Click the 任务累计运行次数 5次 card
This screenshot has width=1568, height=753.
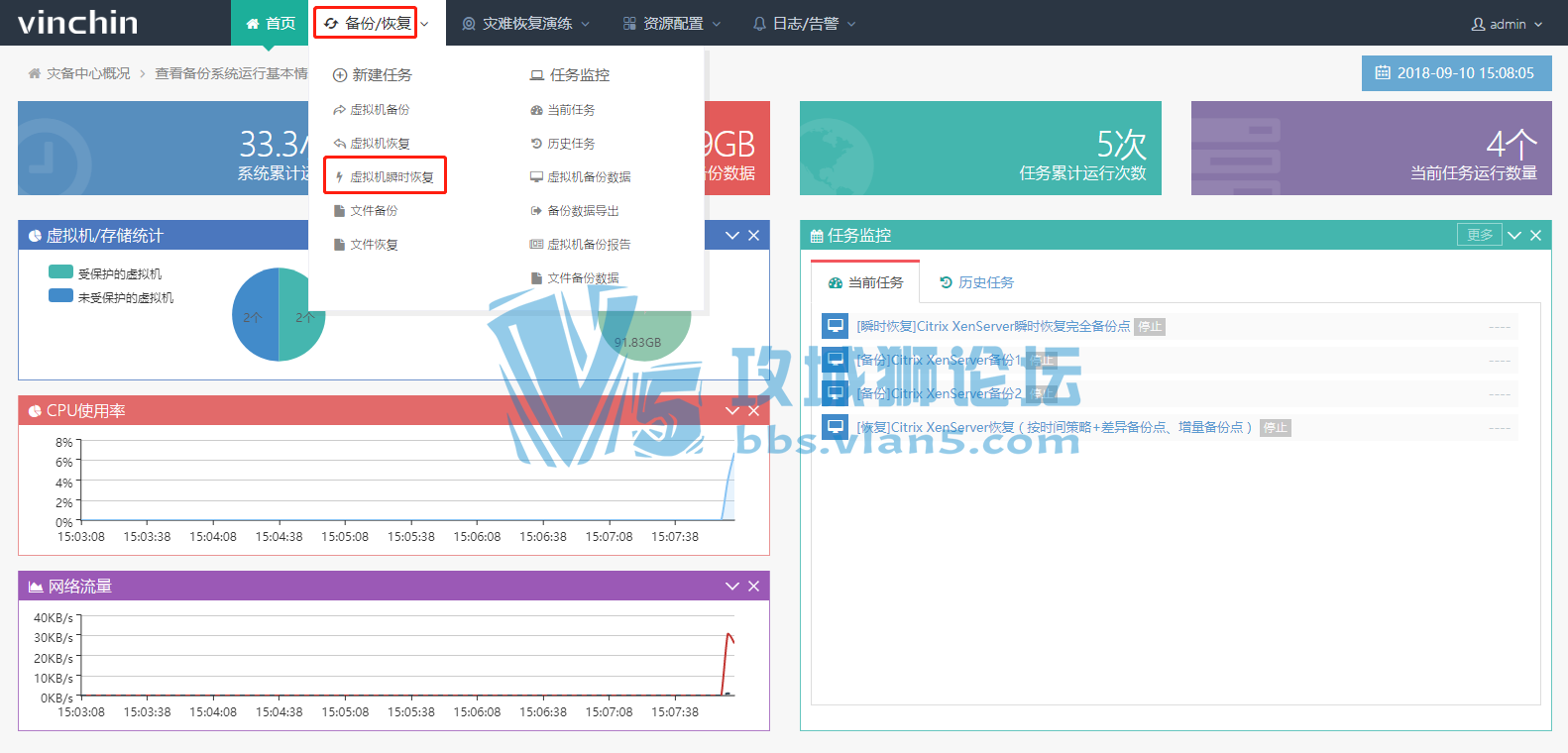(x=980, y=148)
